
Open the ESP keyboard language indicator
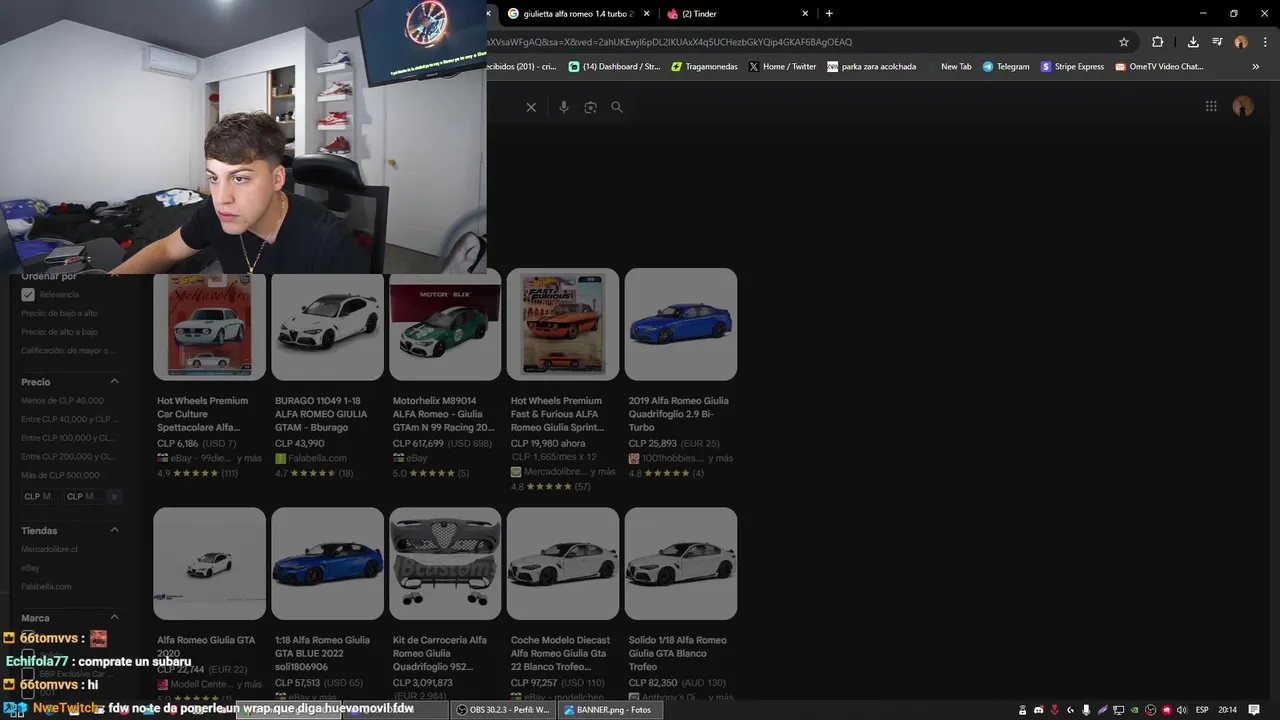[x=1202, y=710]
